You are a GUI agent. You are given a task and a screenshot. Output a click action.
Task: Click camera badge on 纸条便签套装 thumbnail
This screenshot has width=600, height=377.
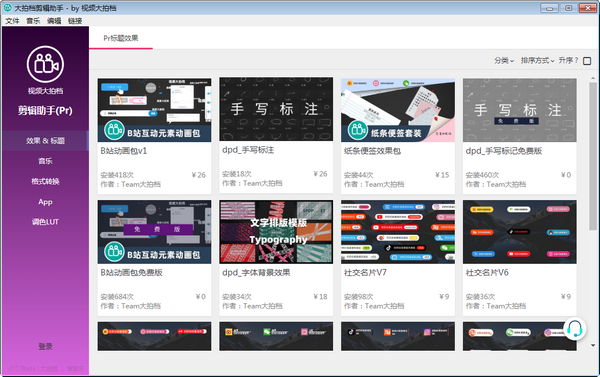coord(358,130)
